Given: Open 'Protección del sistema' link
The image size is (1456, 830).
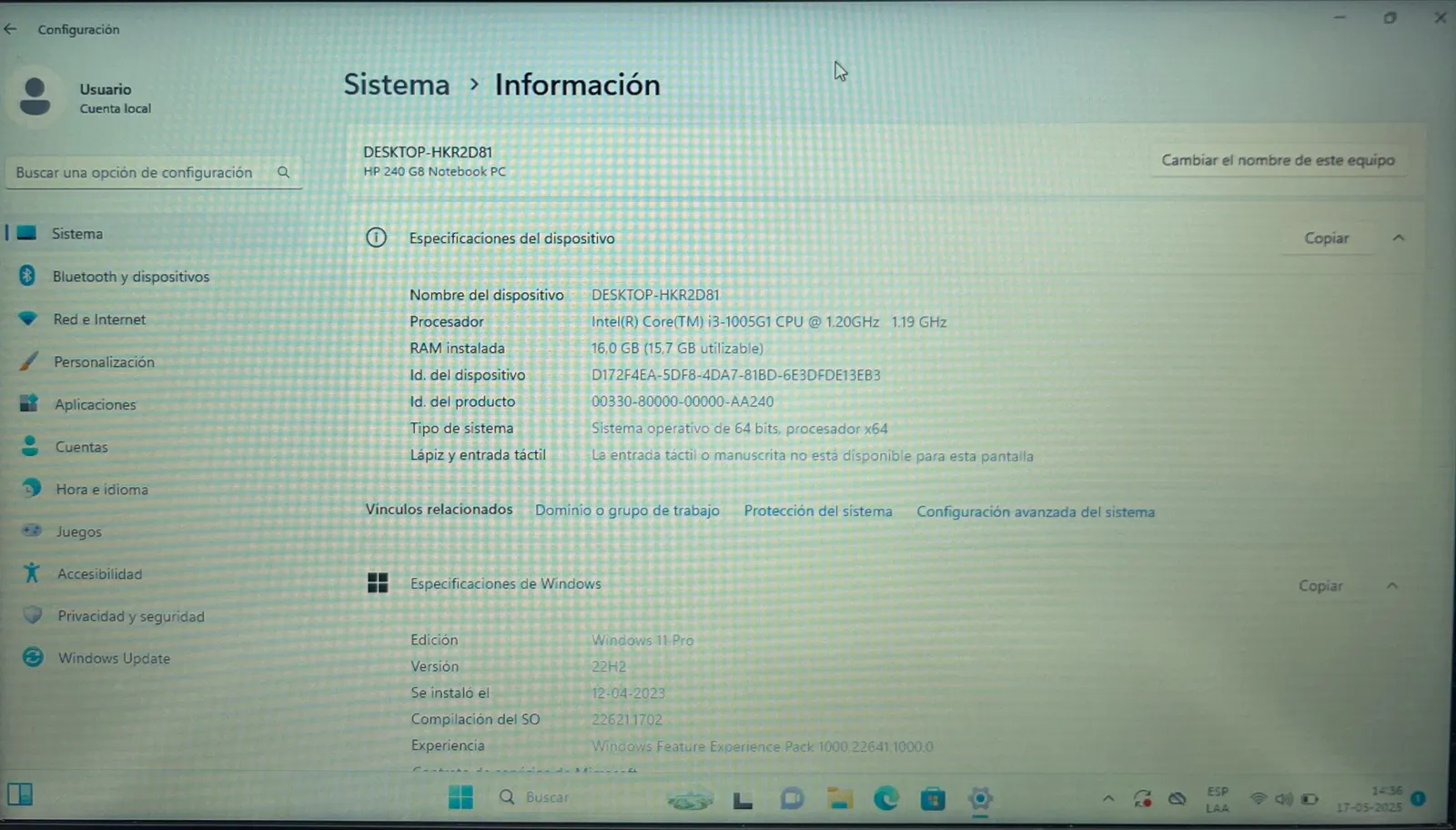Looking at the screenshot, I should coord(818,511).
